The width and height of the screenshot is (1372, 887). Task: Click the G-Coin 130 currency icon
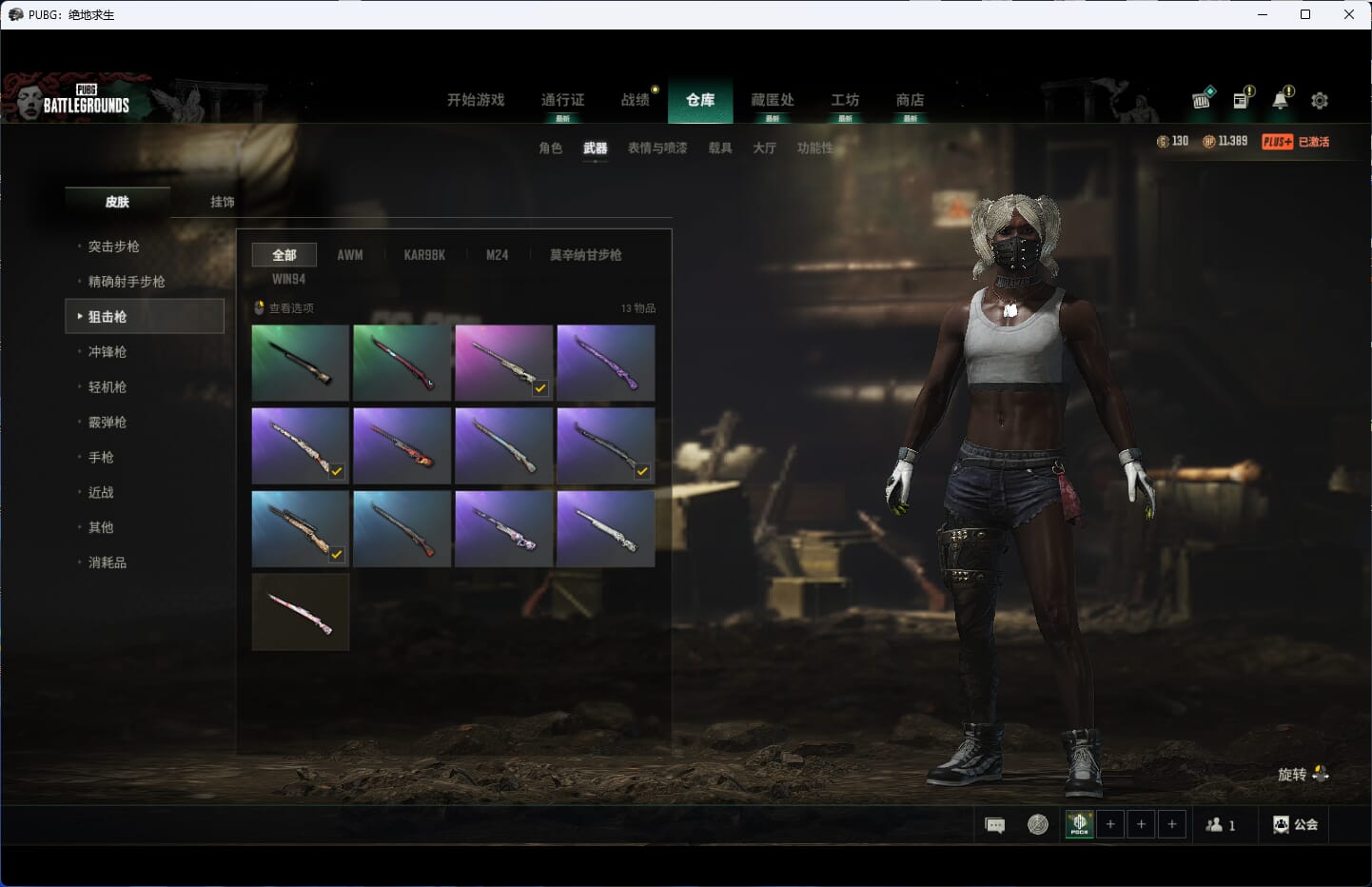point(1163,141)
